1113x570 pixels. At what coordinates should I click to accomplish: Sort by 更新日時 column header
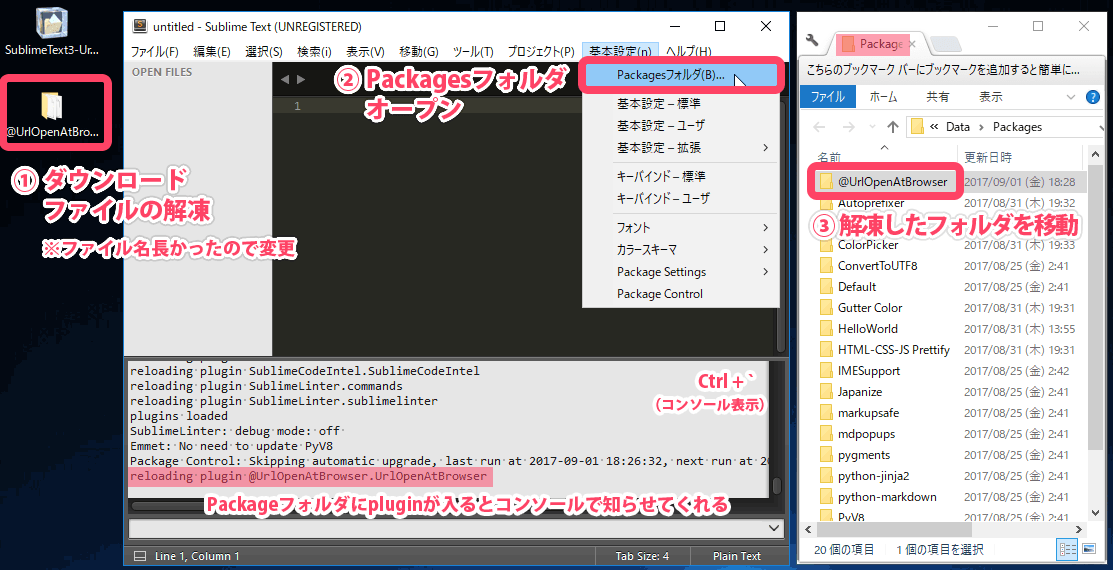point(987,157)
